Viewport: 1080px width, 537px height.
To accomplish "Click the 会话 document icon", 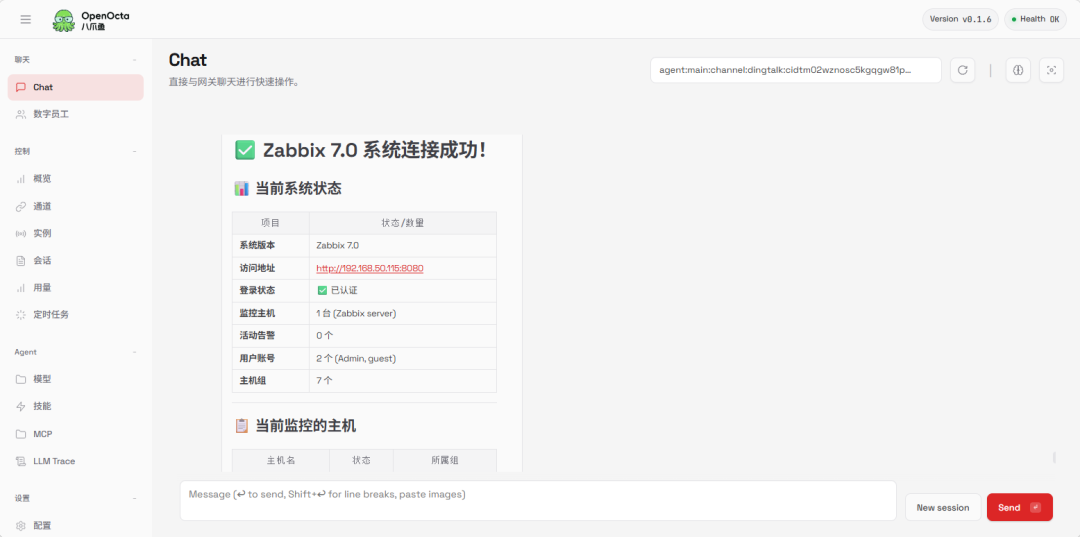I will click(x=21, y=260).
